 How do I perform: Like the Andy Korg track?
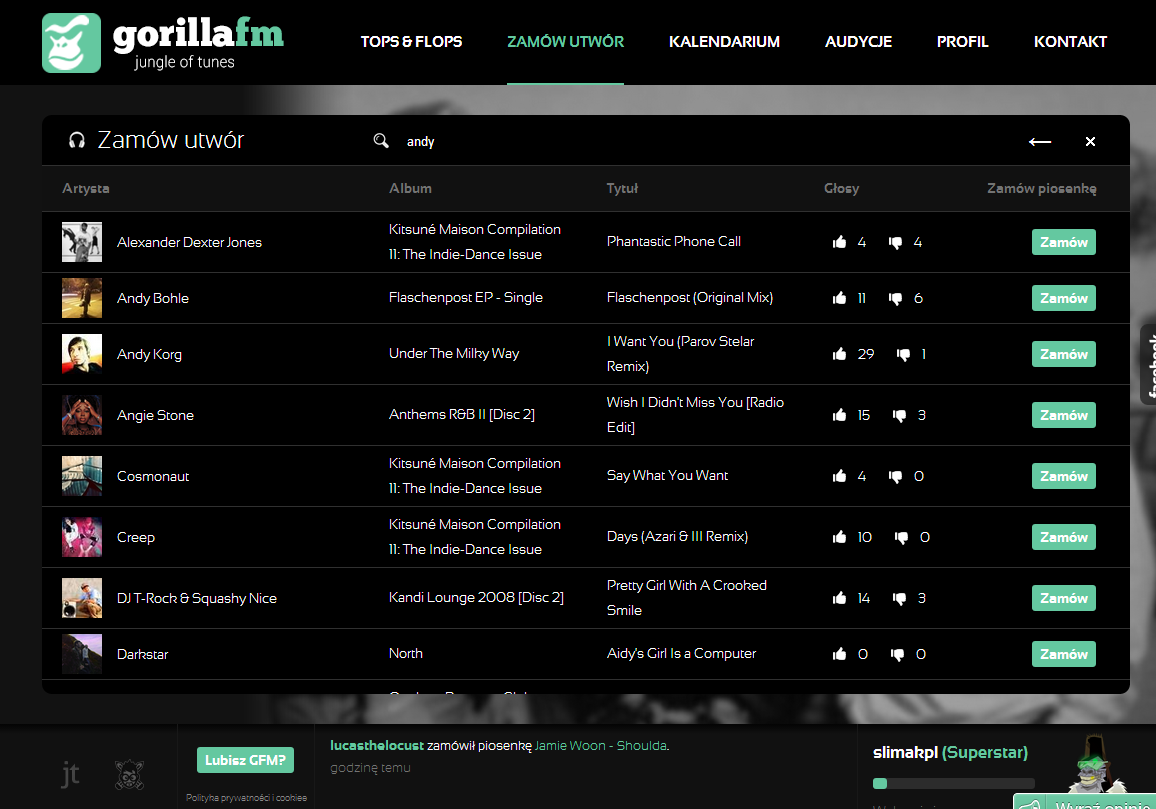[x=840, y=354]
